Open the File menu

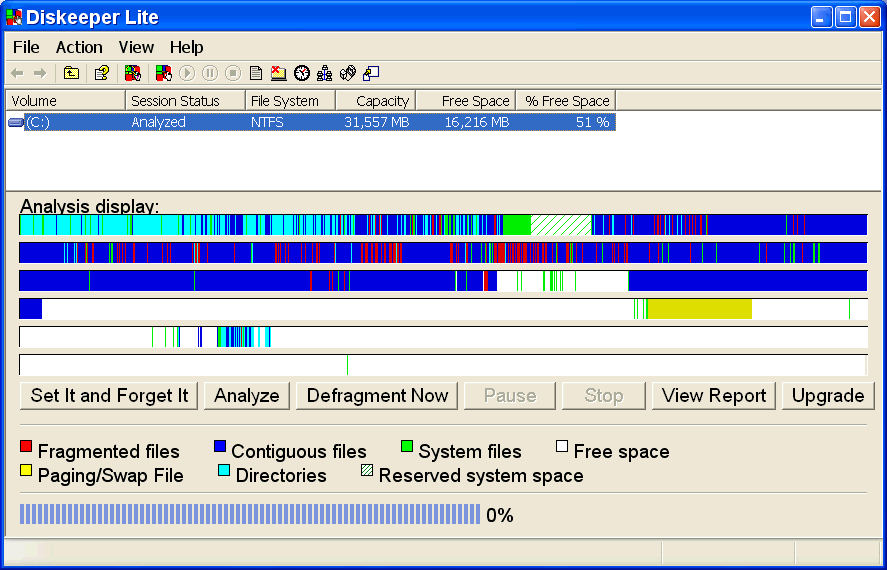click(x=26, y=47)
